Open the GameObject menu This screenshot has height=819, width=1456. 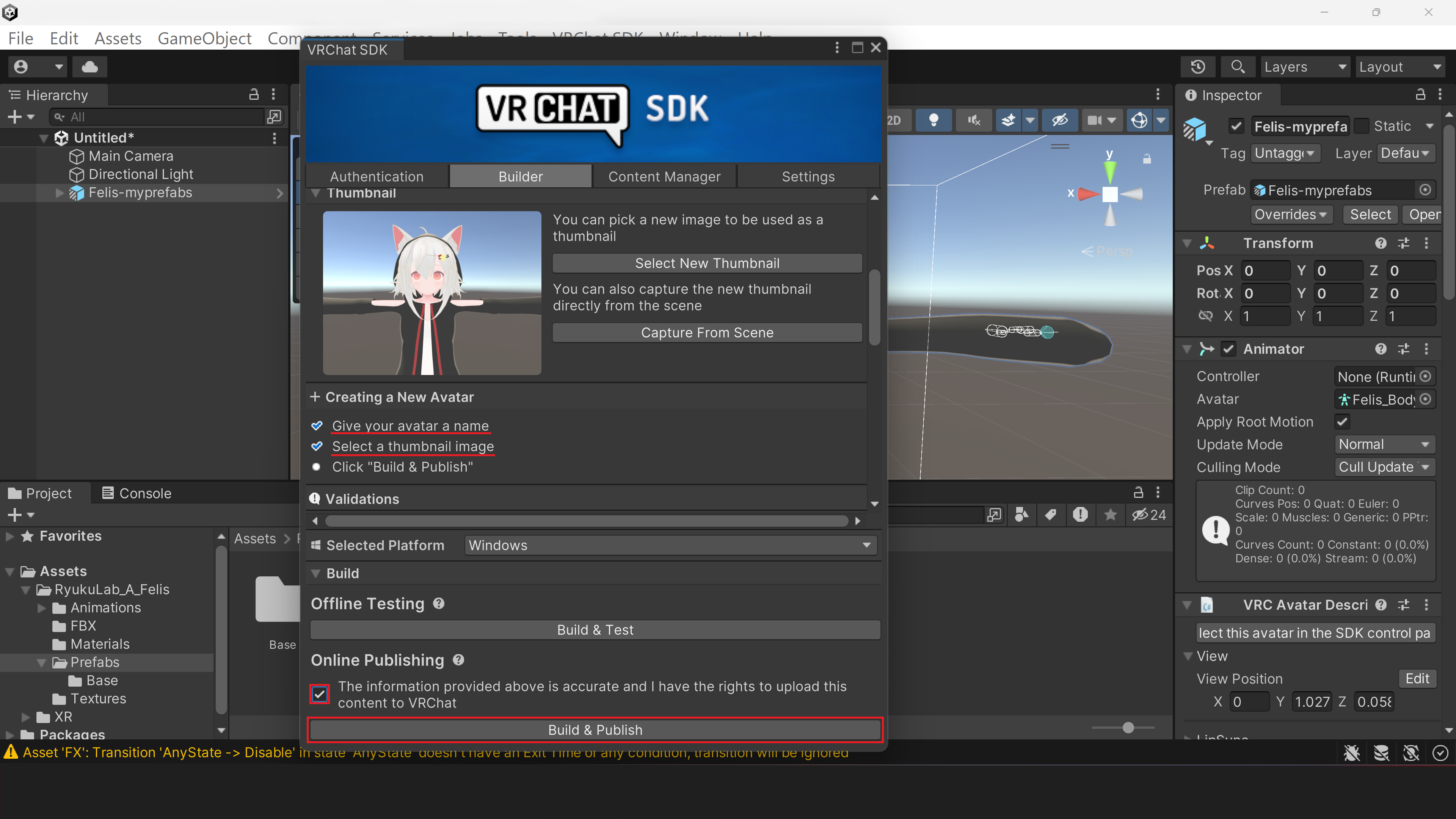205,38
